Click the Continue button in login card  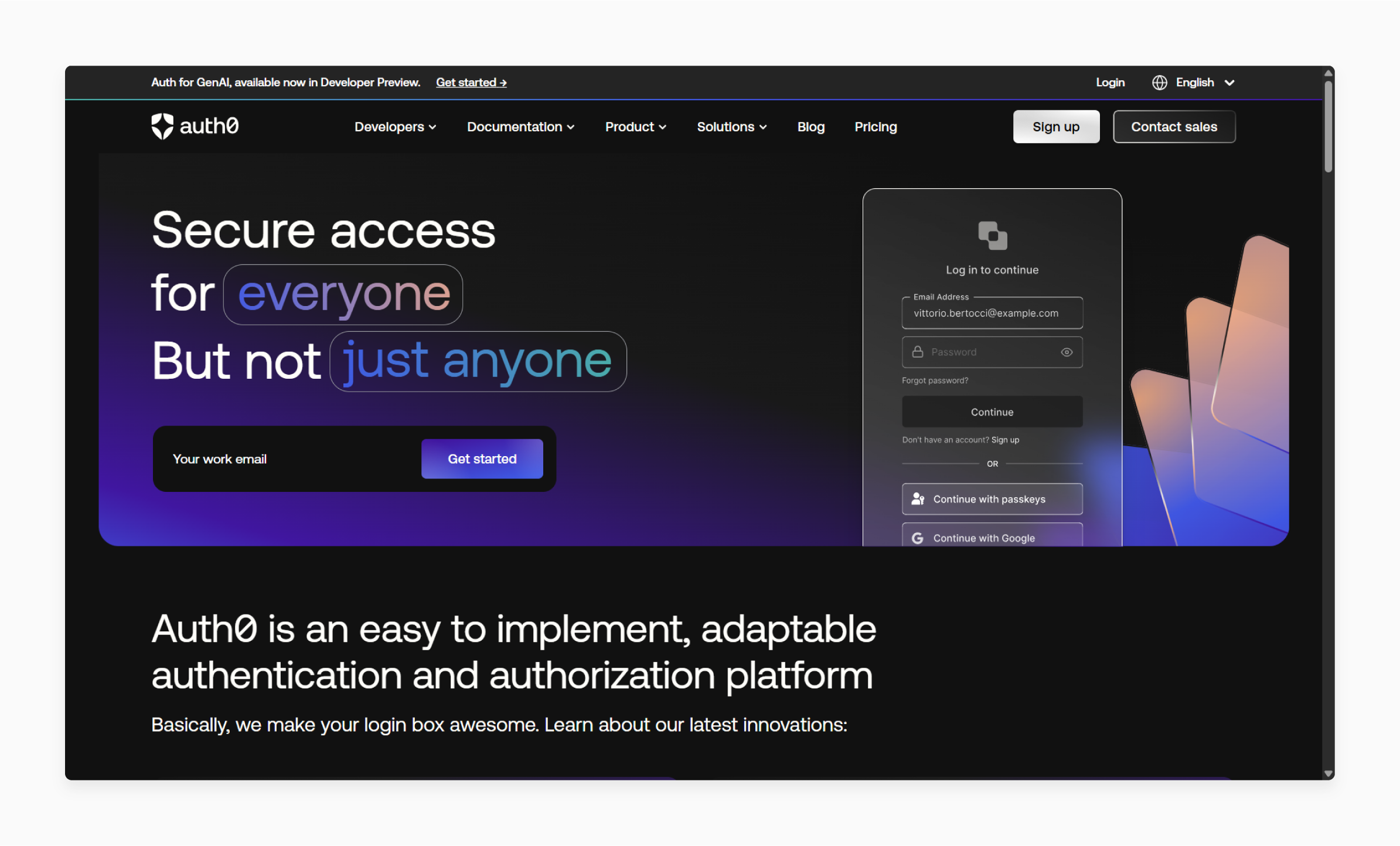pos(992,412)
